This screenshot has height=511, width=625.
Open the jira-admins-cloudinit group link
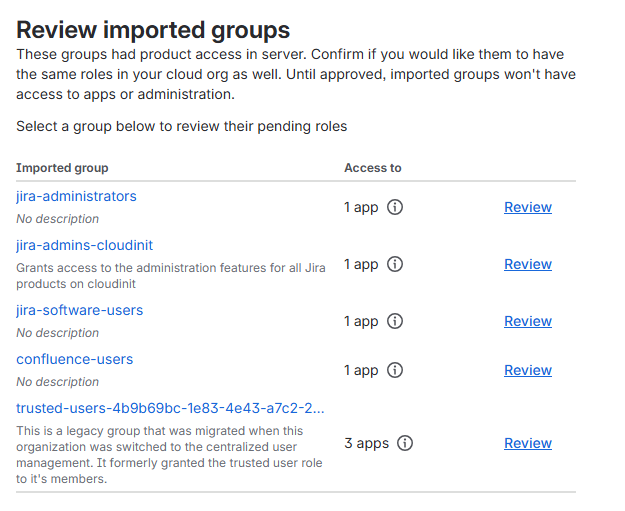85,245
